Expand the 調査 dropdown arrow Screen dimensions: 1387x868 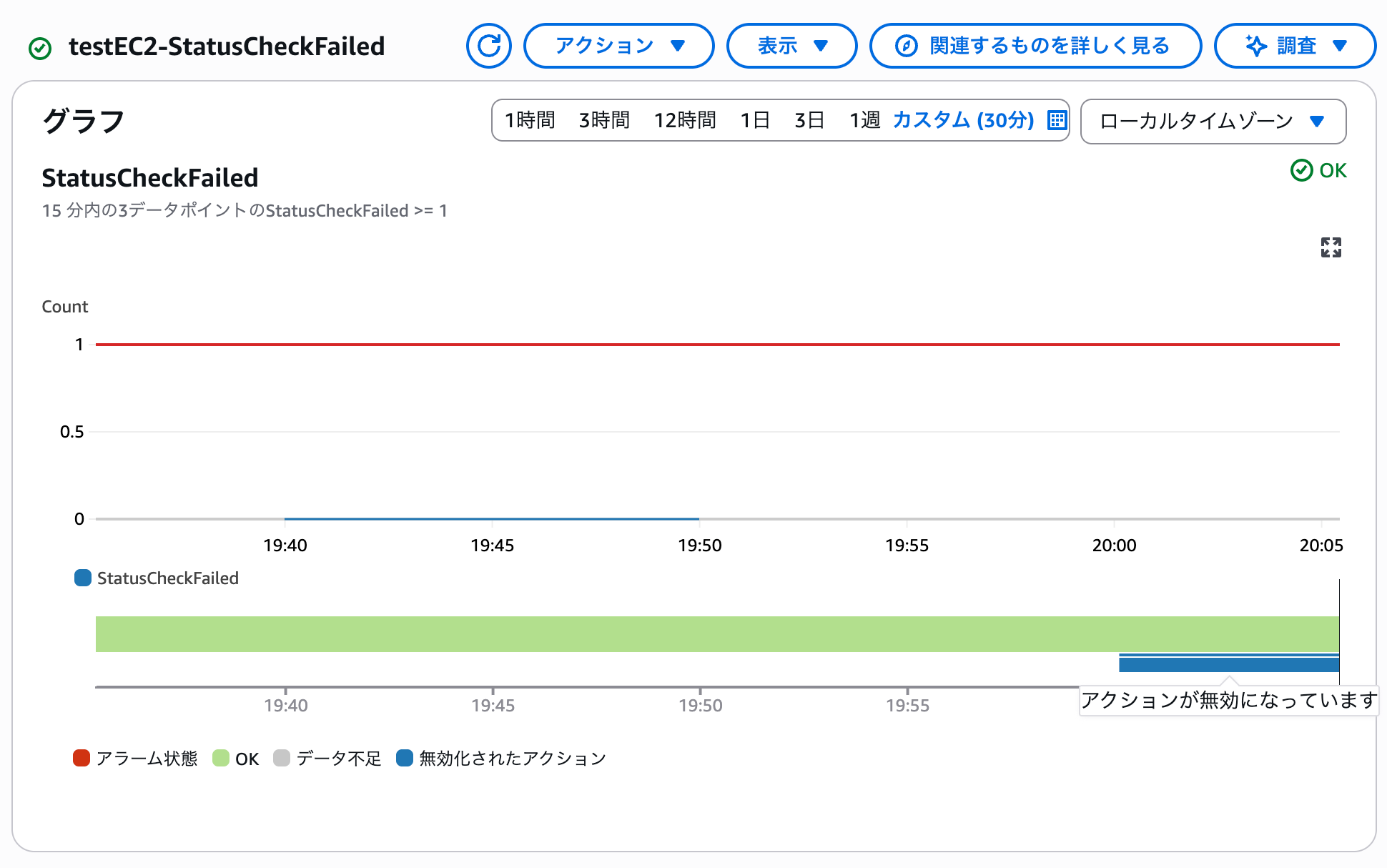pos(1340,46)
